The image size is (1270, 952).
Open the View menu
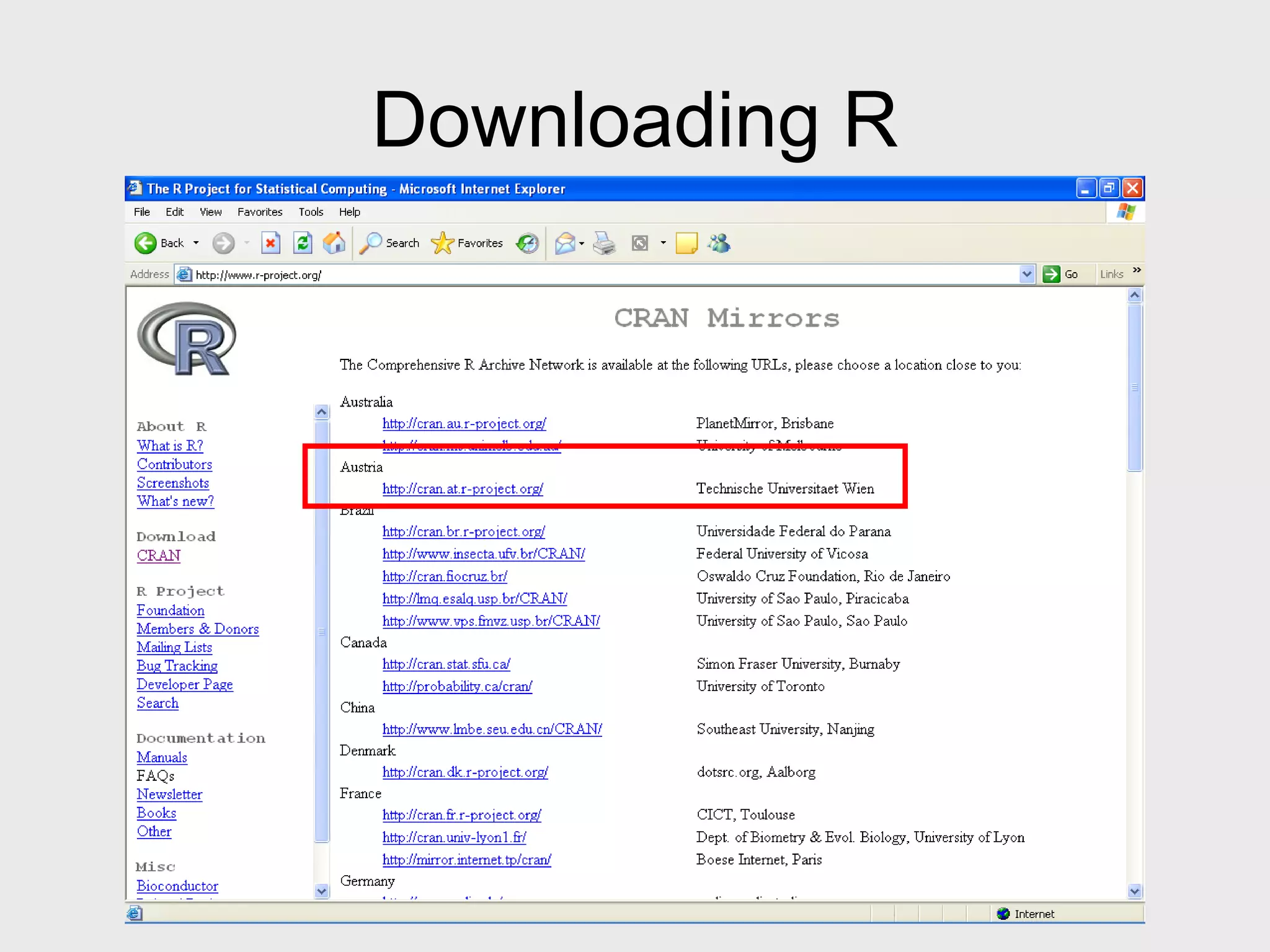point(211,212)
